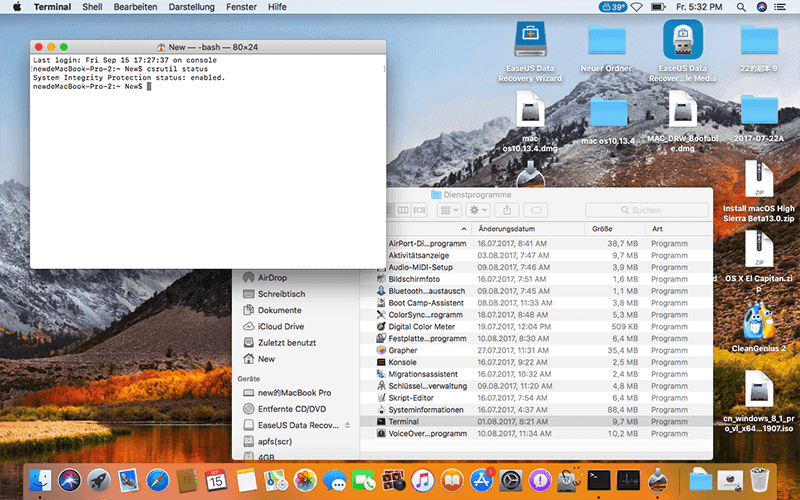Open Calendar in the Dock
This screenshot has width=800, height=500.
[216, 480]
